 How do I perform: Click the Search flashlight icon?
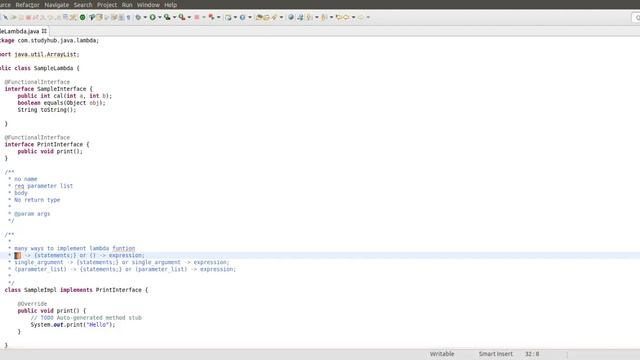tap(275, 17)
